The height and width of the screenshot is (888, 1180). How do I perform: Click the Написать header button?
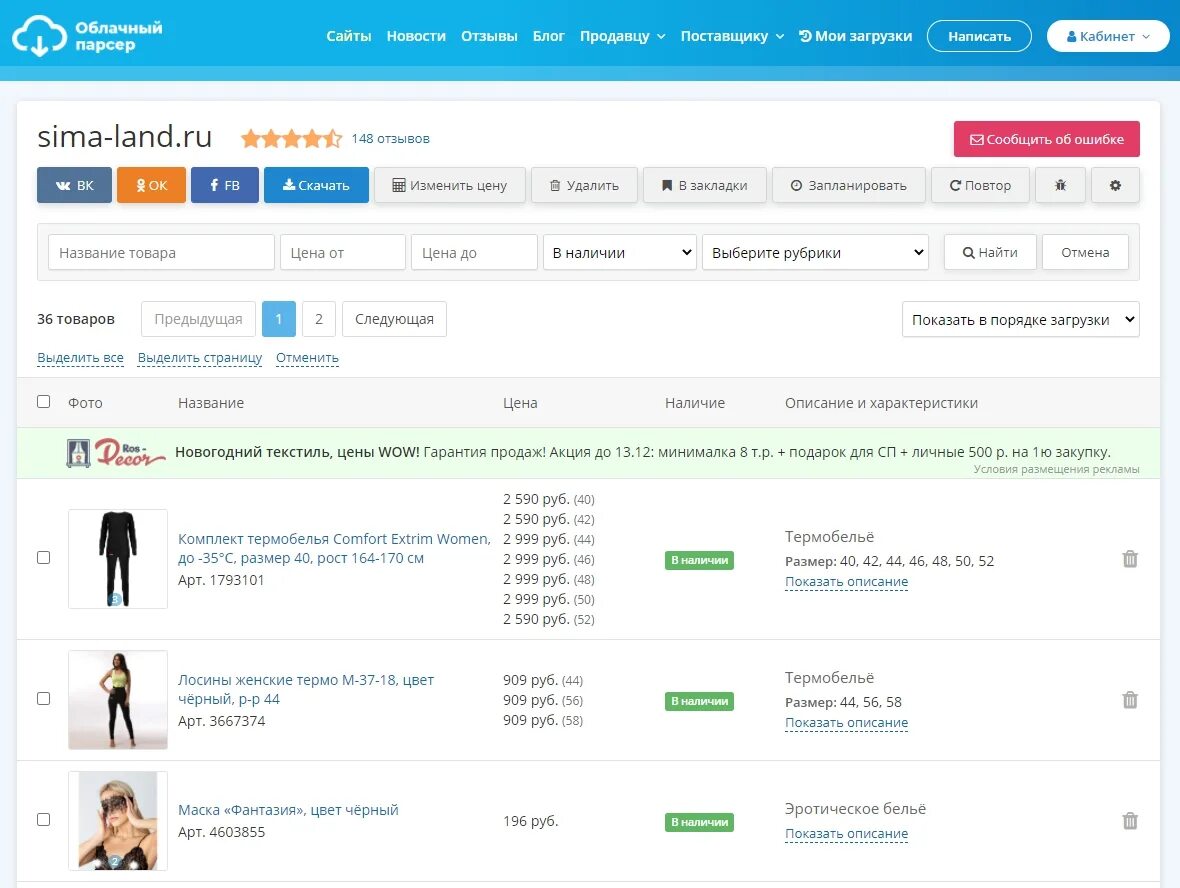[979, 36]
